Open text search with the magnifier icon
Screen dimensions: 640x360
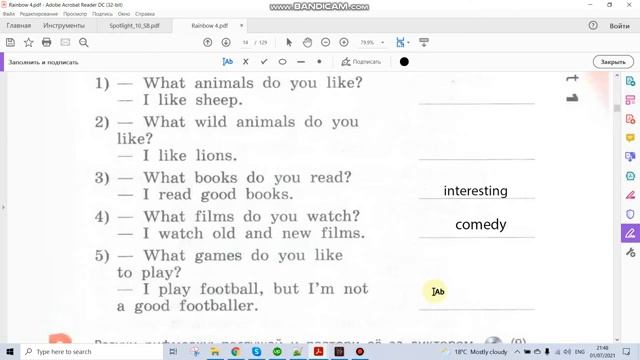[84, 42]
